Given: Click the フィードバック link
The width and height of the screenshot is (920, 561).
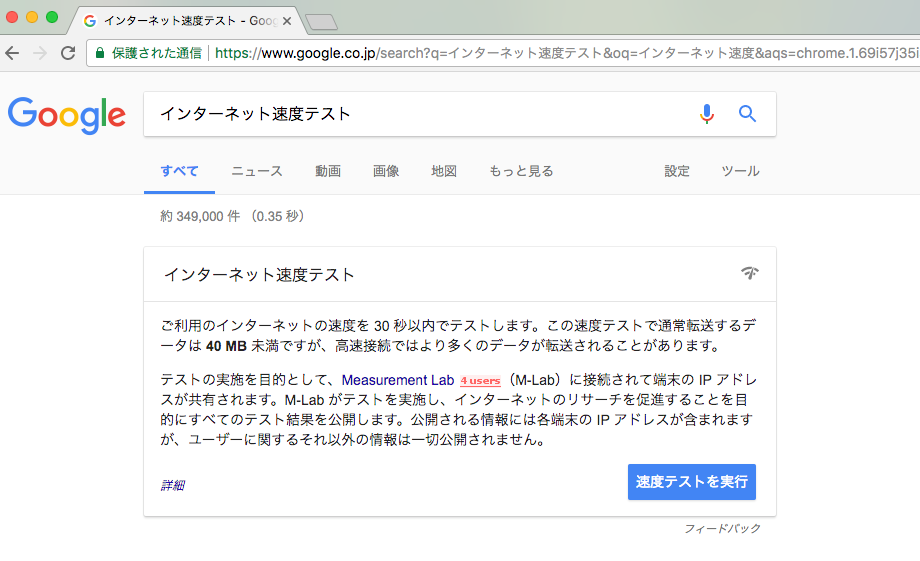Looking at the screenshot, I should [722, 529].
